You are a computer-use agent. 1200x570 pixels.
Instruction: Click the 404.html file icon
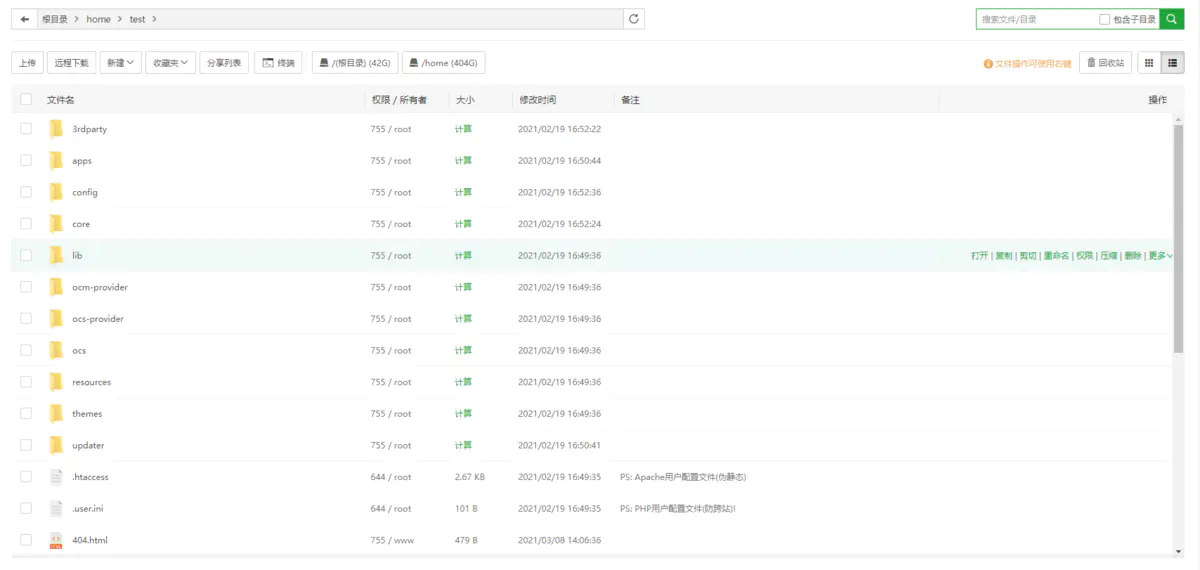(56, 540)
